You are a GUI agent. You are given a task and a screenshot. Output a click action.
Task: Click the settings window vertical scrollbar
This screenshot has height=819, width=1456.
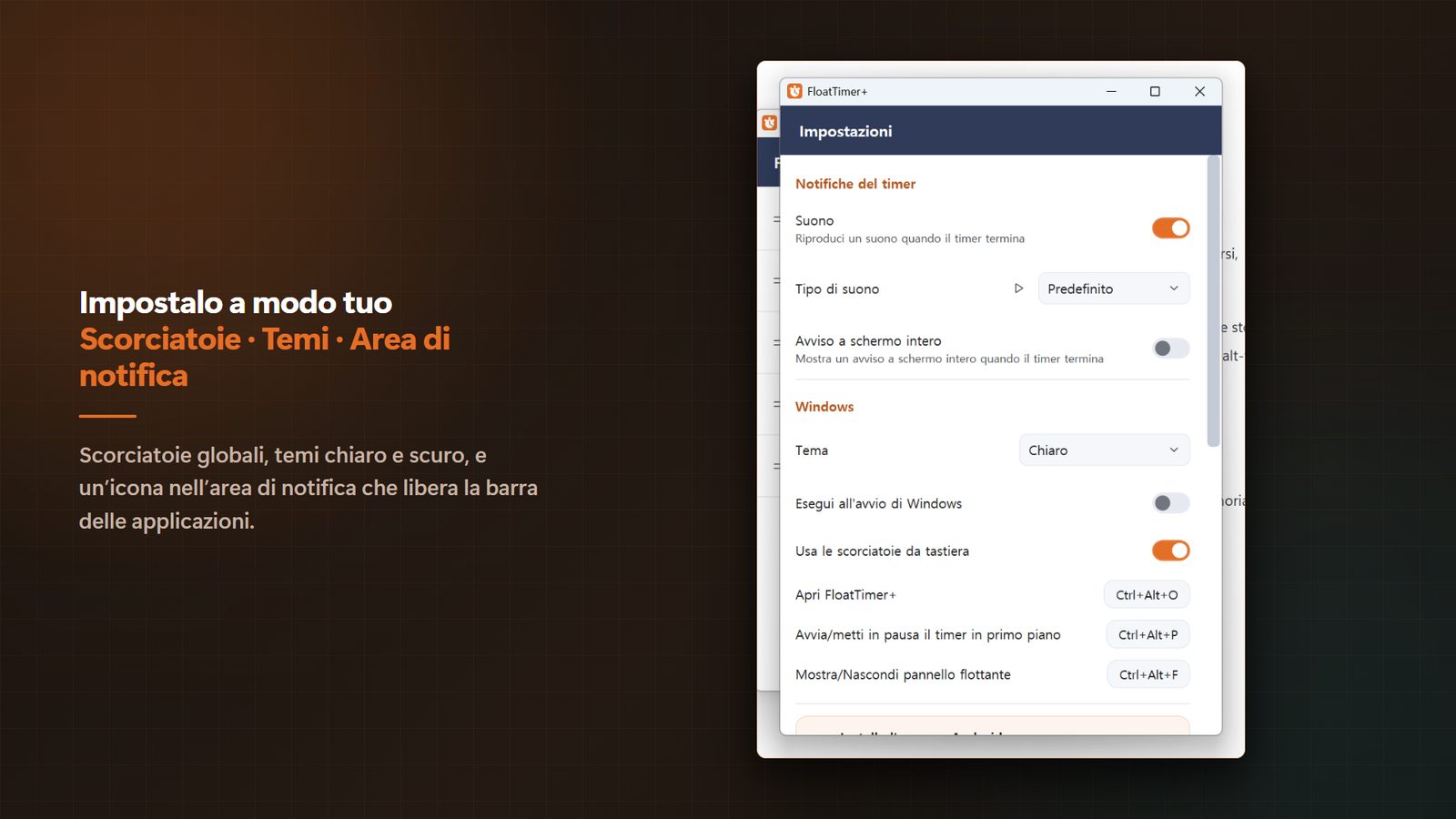1213,301
